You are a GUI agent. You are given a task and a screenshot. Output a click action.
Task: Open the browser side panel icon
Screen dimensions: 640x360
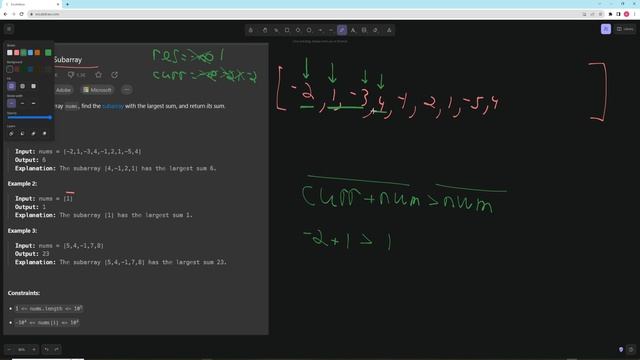coord(618,14)
